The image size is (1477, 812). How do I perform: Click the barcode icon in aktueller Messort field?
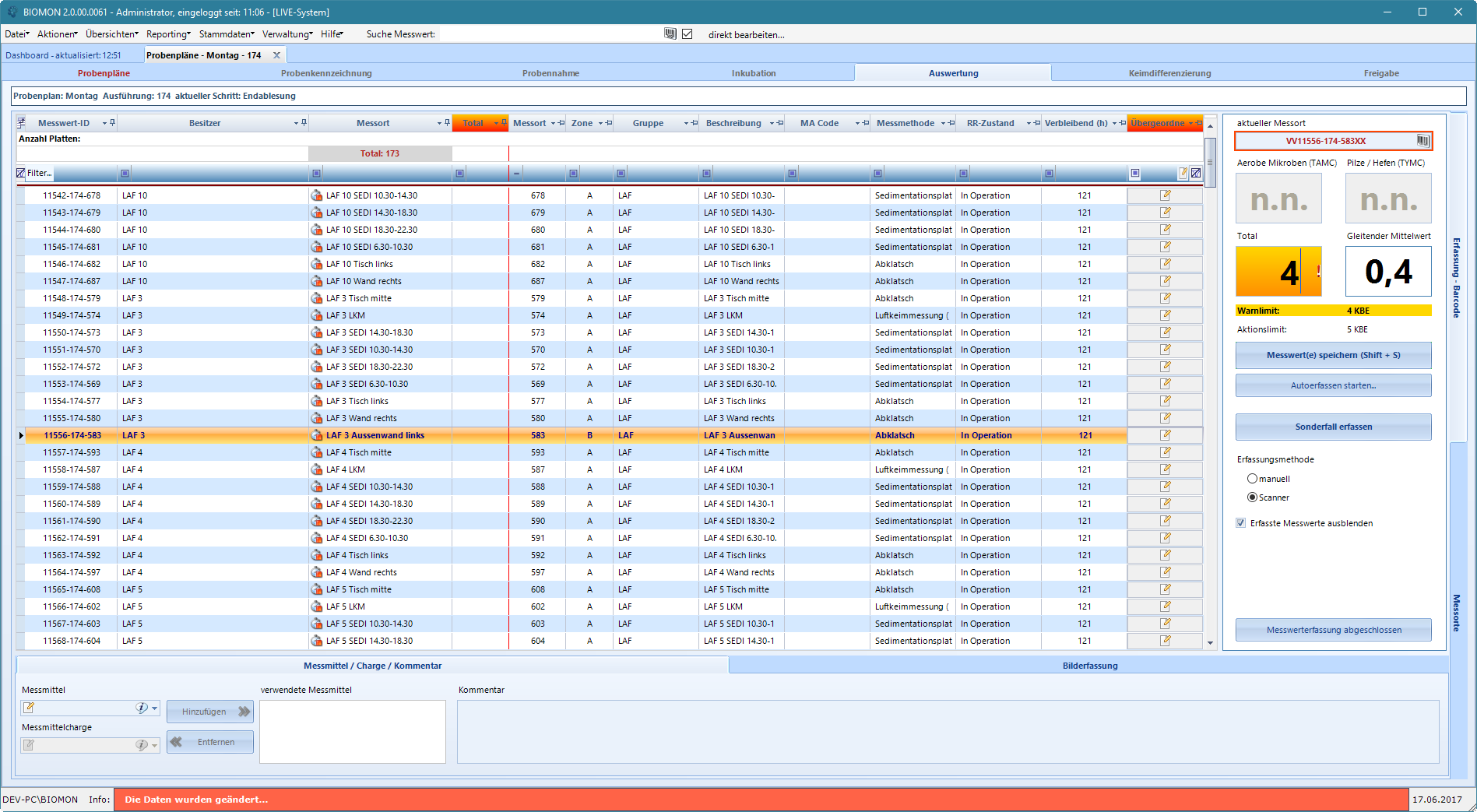click(1422, 141)
